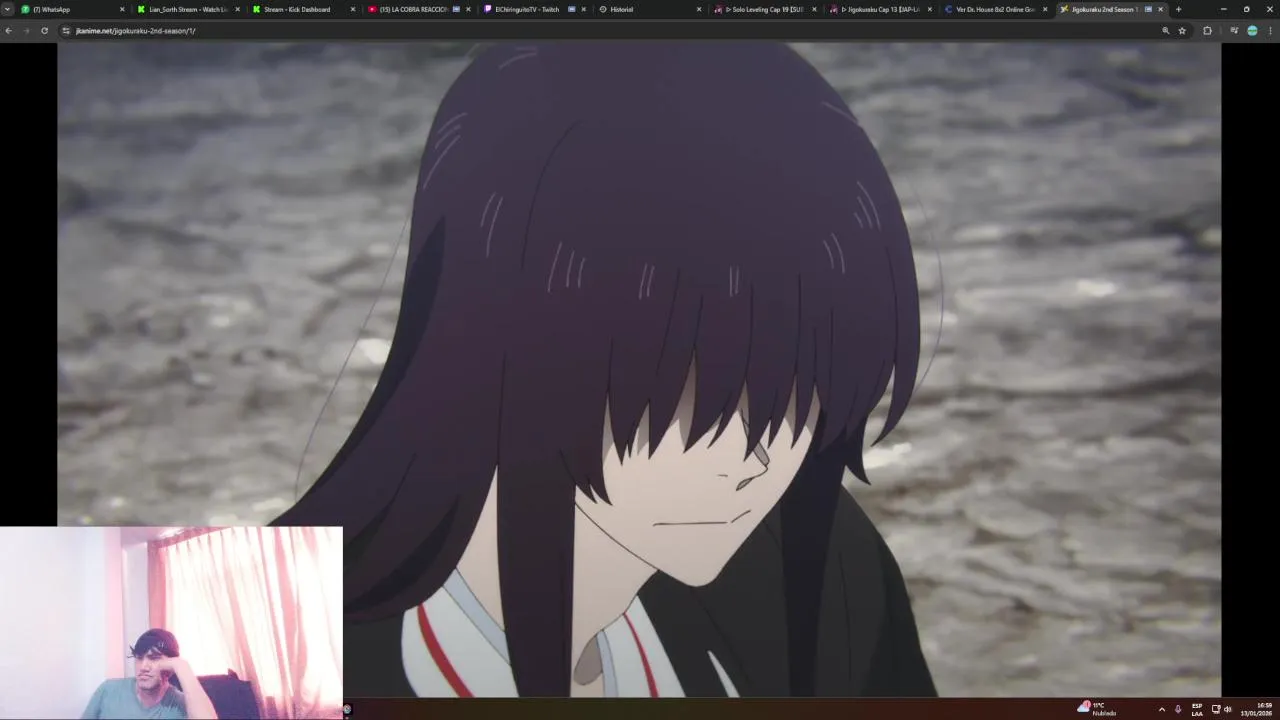1280x720 pixels.
Task: Switch to the Solo Leveling Cap 19 tab
Action: pos(765,9)
